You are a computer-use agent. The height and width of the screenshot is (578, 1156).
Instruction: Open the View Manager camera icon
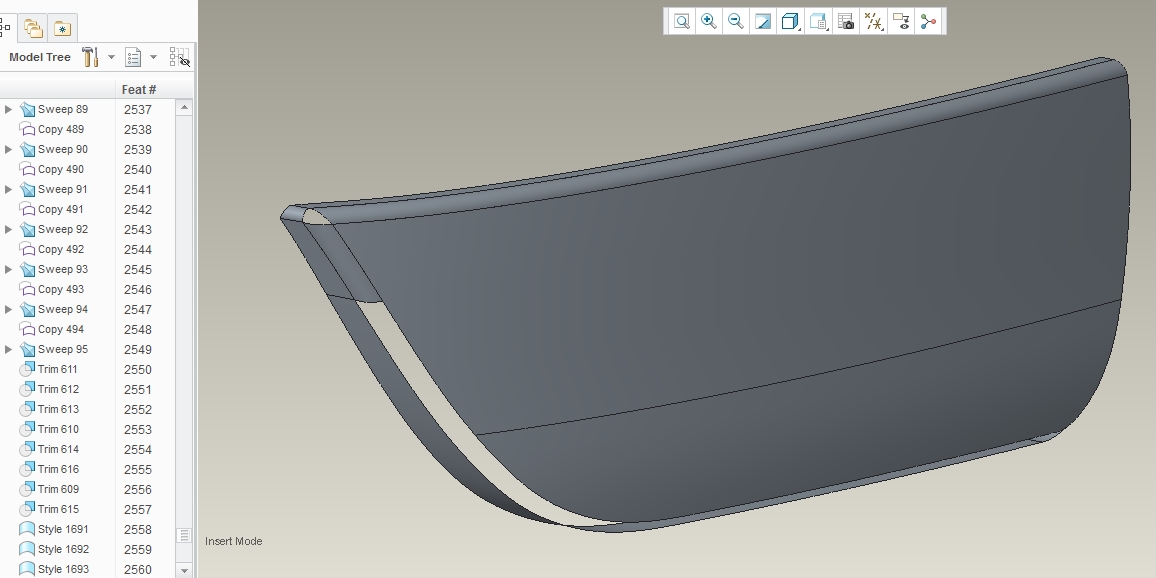(x=846, y=21)
